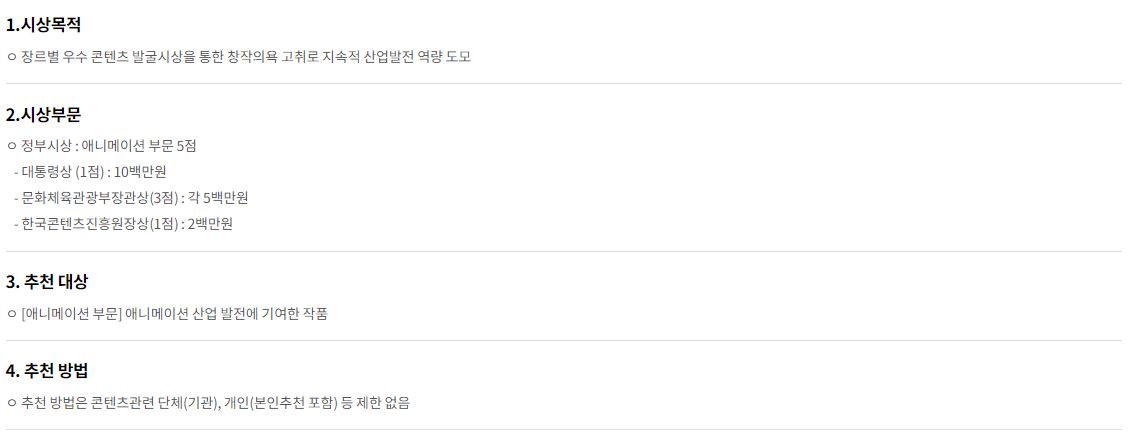Select the 장르별 우수 콘텐츠 발굴시상 sentence

(x=246, y=56)
